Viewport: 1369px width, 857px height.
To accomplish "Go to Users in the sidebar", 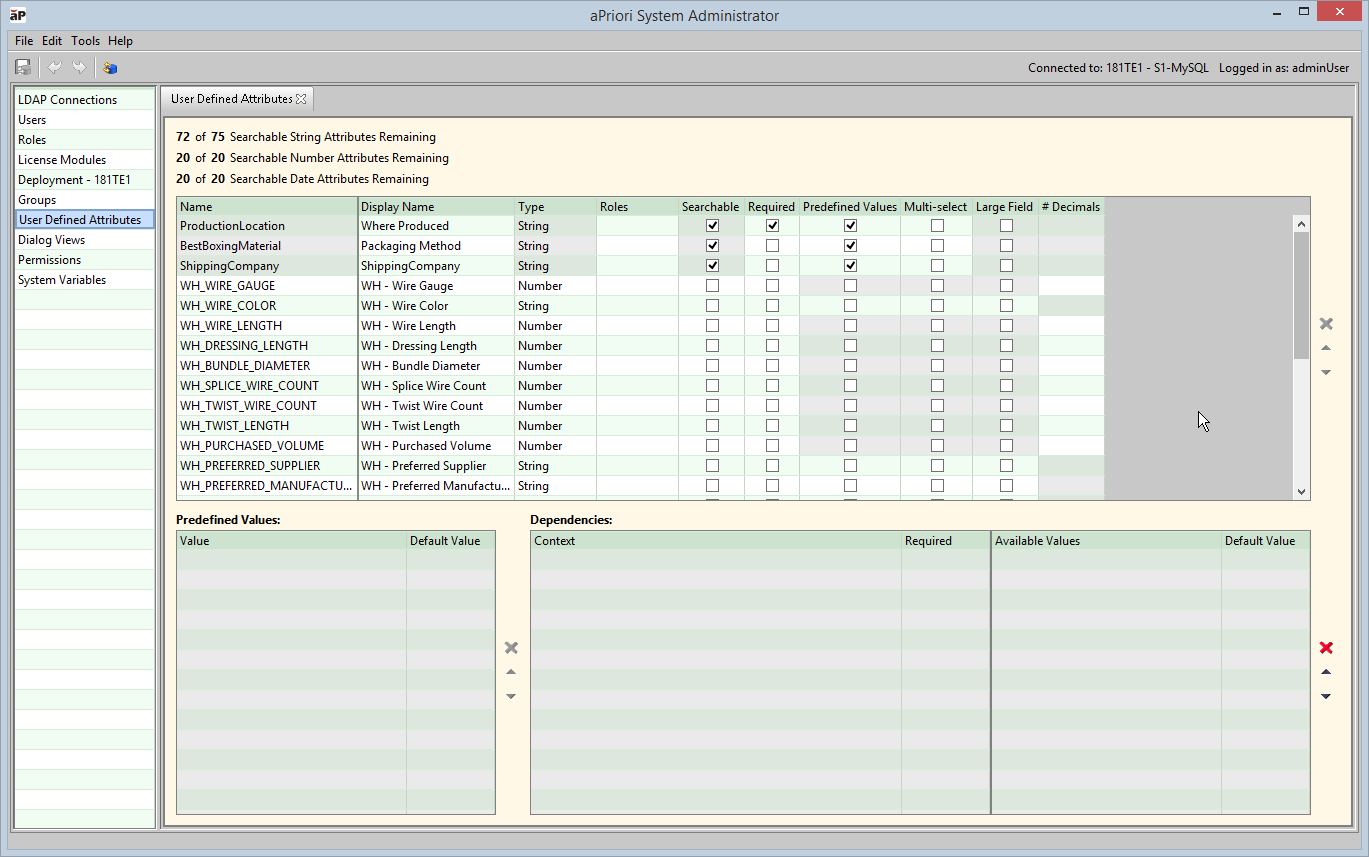I will coord(85,120).
